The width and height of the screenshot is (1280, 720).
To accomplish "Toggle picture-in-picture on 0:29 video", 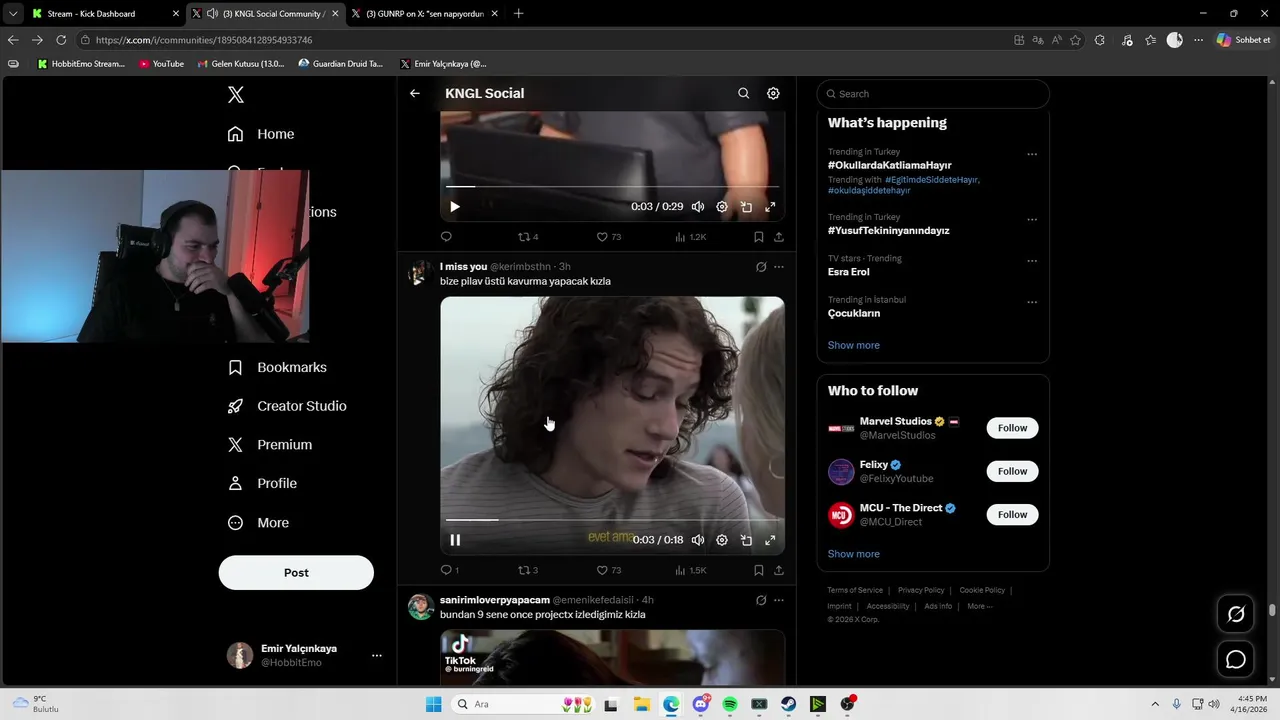I will 746,207.
